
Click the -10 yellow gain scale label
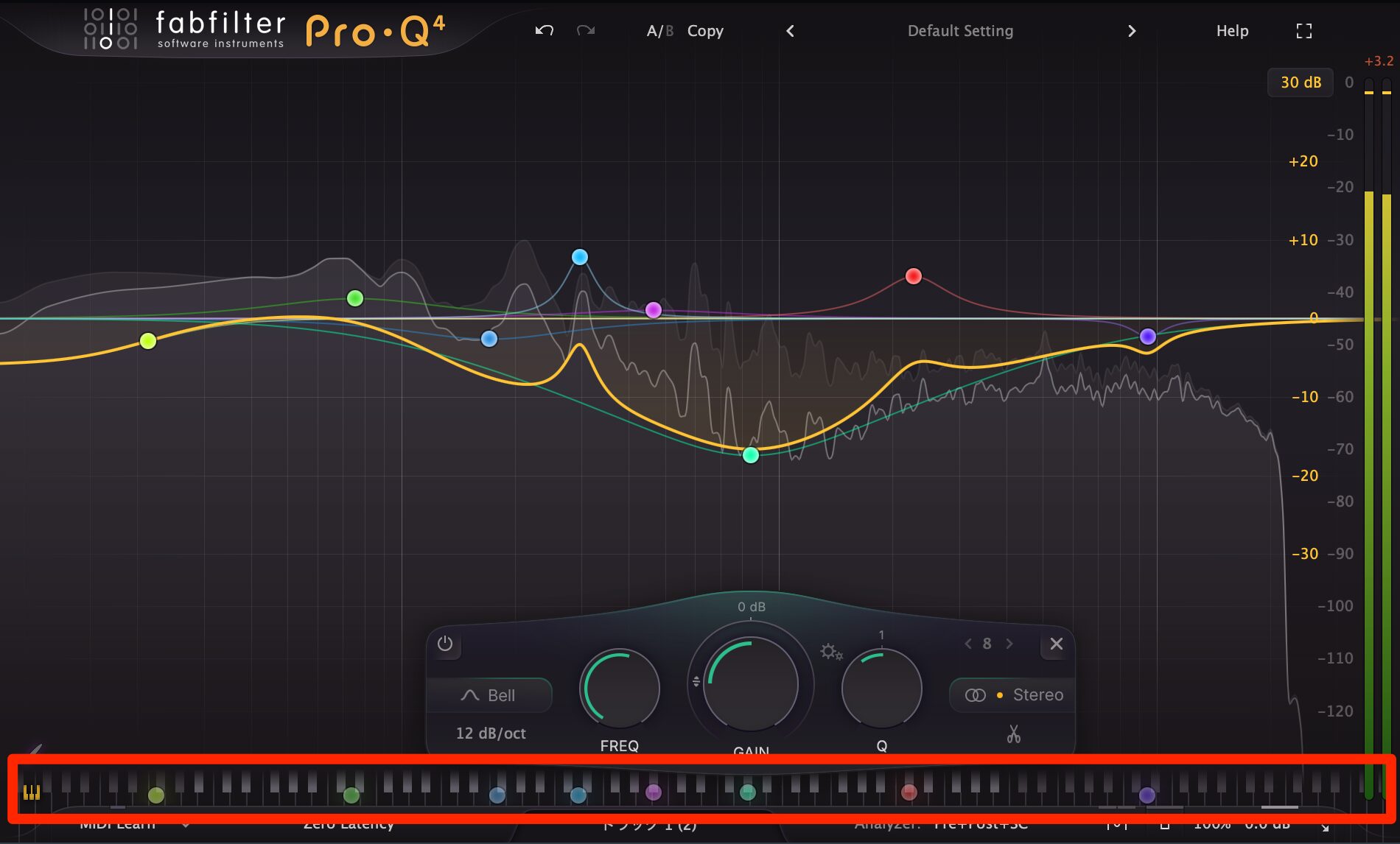click(x=1305, y=397)
